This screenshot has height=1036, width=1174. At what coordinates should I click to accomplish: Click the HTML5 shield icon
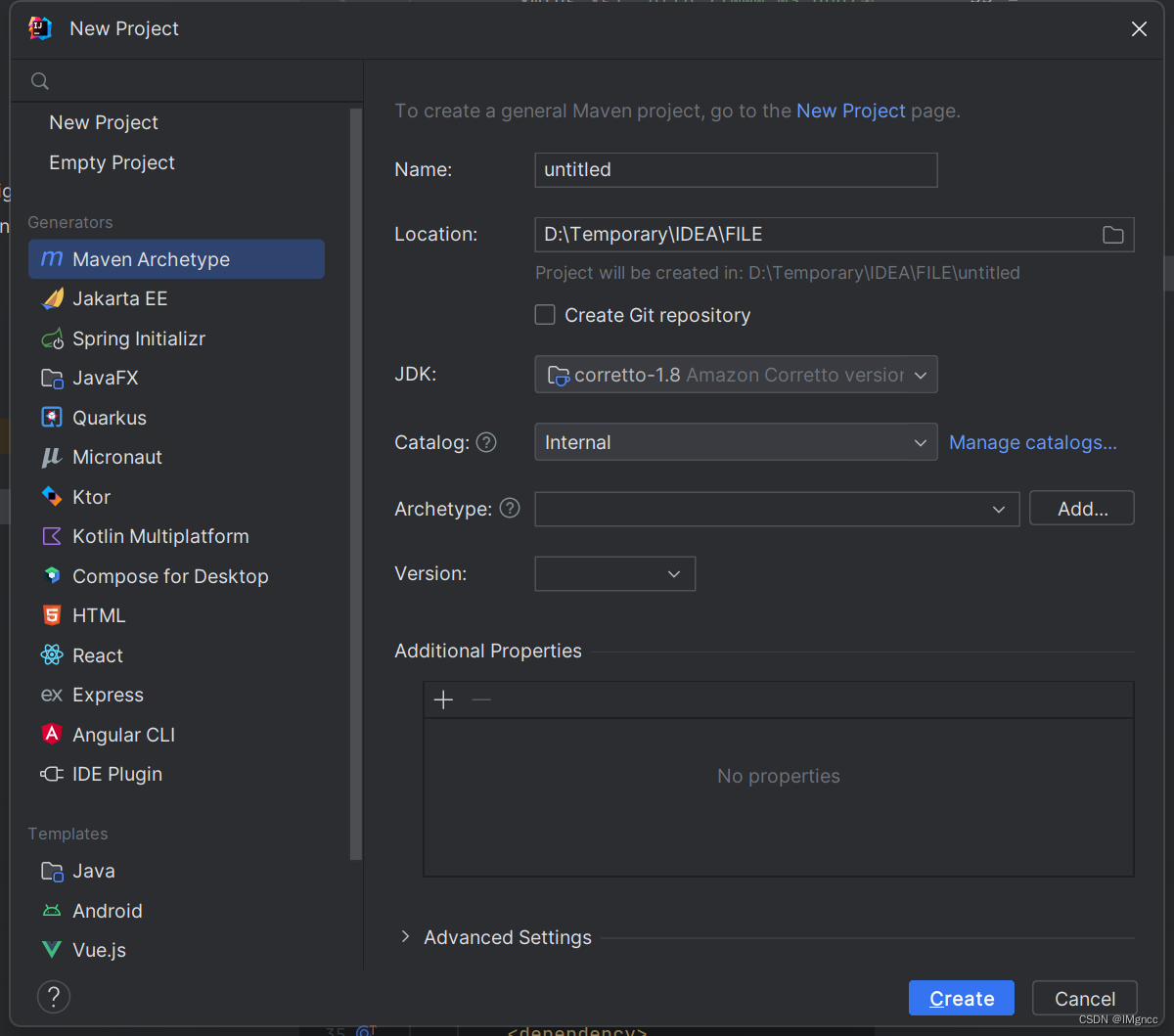coord(52,615)
